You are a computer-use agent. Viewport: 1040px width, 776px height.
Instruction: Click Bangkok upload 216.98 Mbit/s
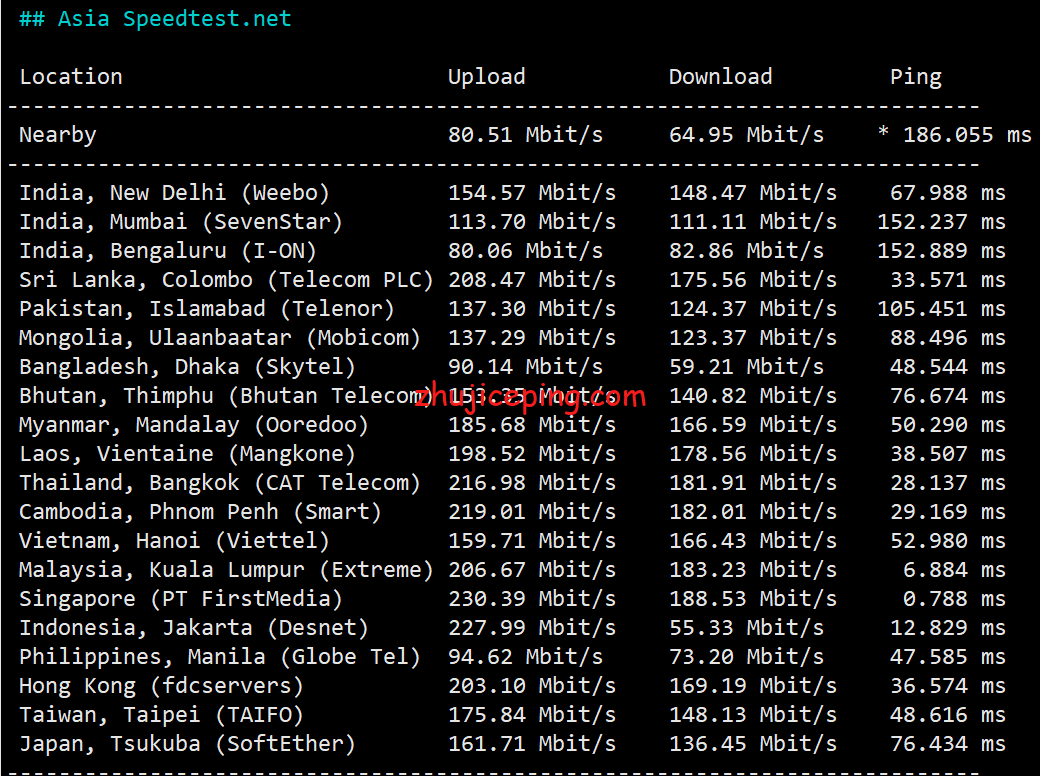coord(532,484)
